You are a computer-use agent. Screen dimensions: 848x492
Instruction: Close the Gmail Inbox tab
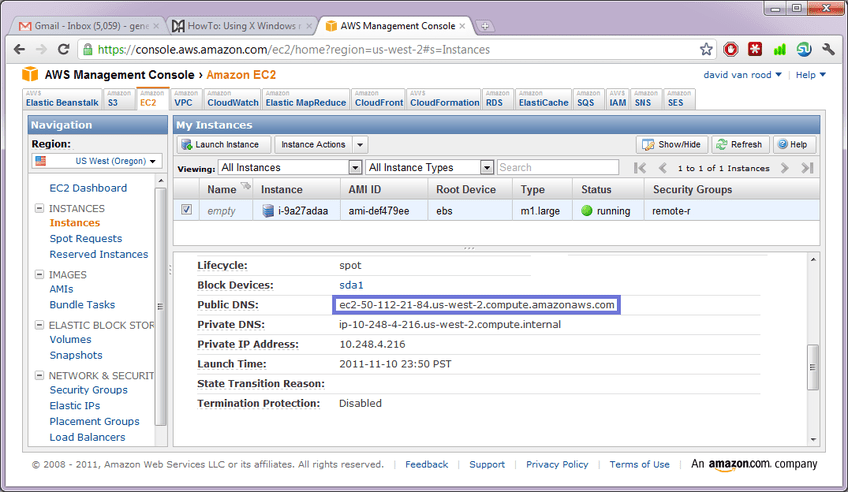[x=156, y=26]
